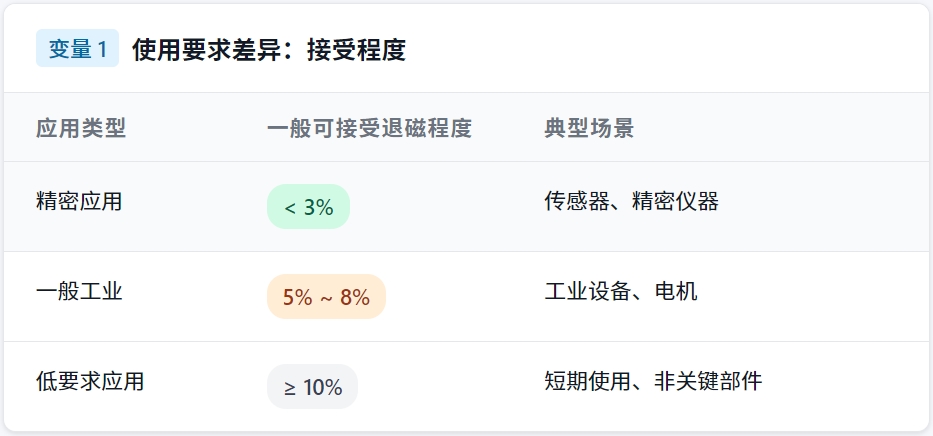Click the 电机 text
The height and width of the screenshot is (436, 933).
tap(676, 291)
